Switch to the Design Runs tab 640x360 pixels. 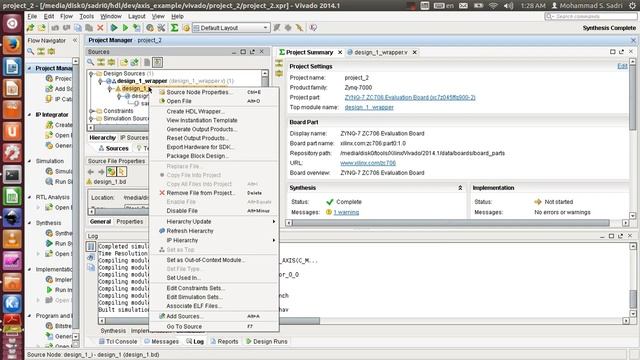coord(267,341)
